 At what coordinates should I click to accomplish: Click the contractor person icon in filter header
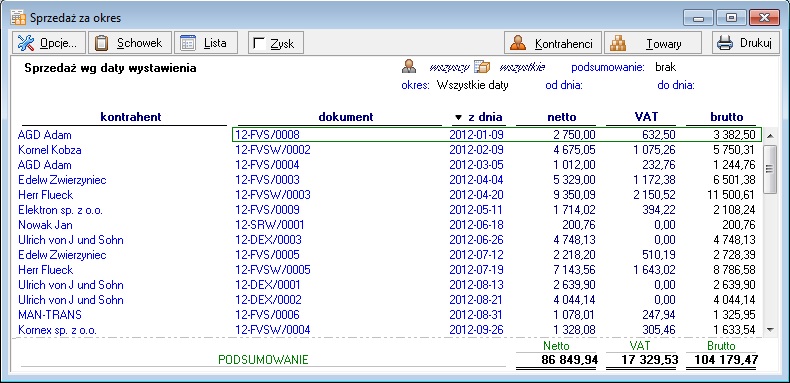tap(409, 67)
